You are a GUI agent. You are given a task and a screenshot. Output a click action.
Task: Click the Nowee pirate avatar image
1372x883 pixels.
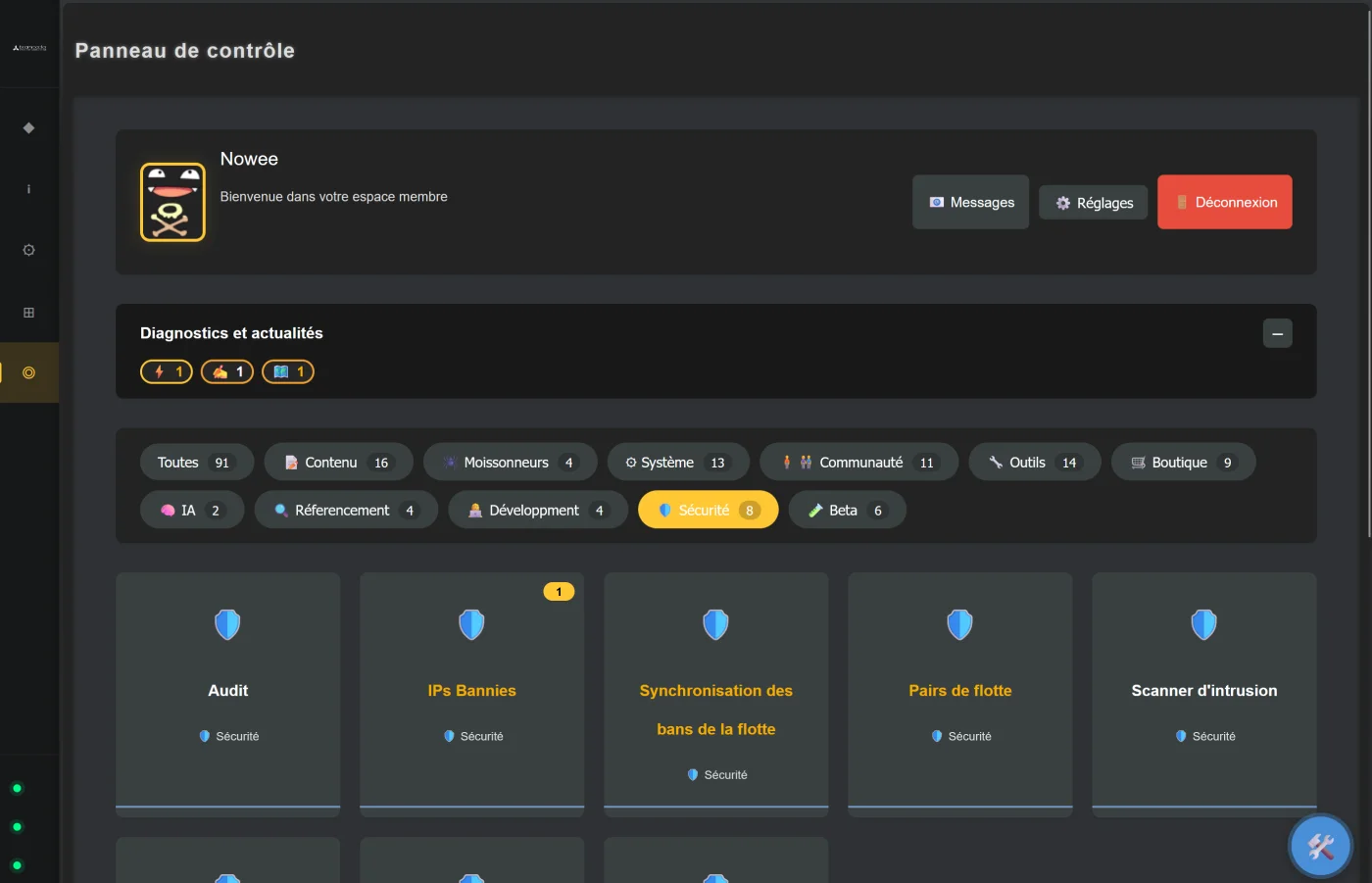[172, 202]
